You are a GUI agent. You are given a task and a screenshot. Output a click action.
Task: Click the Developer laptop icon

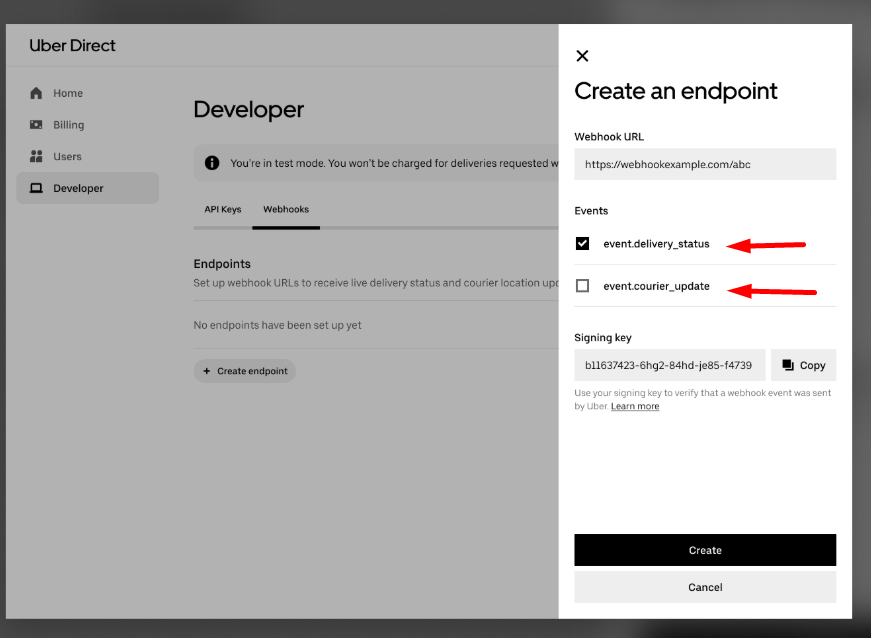pyautogui.click(x=36, y=188)
